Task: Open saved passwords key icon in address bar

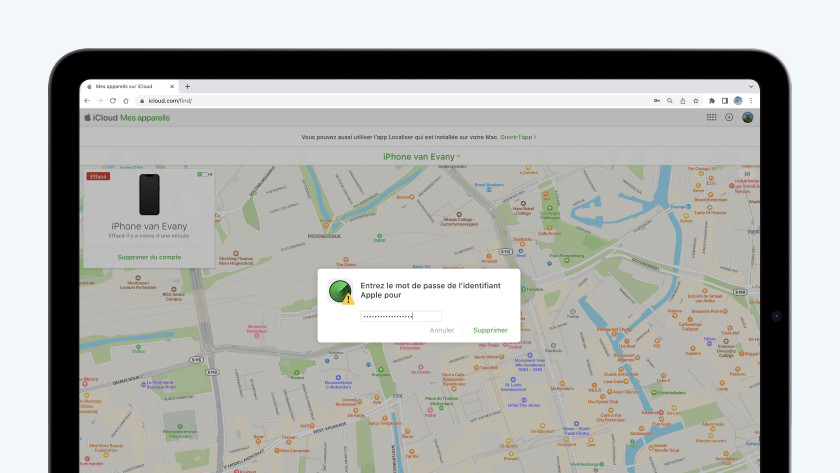Action: click(657, 101)
